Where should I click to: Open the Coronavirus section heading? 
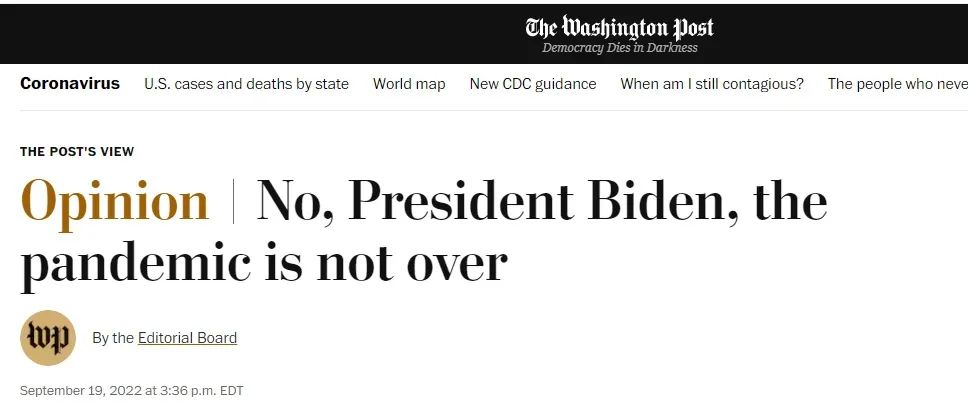[70, 83]
